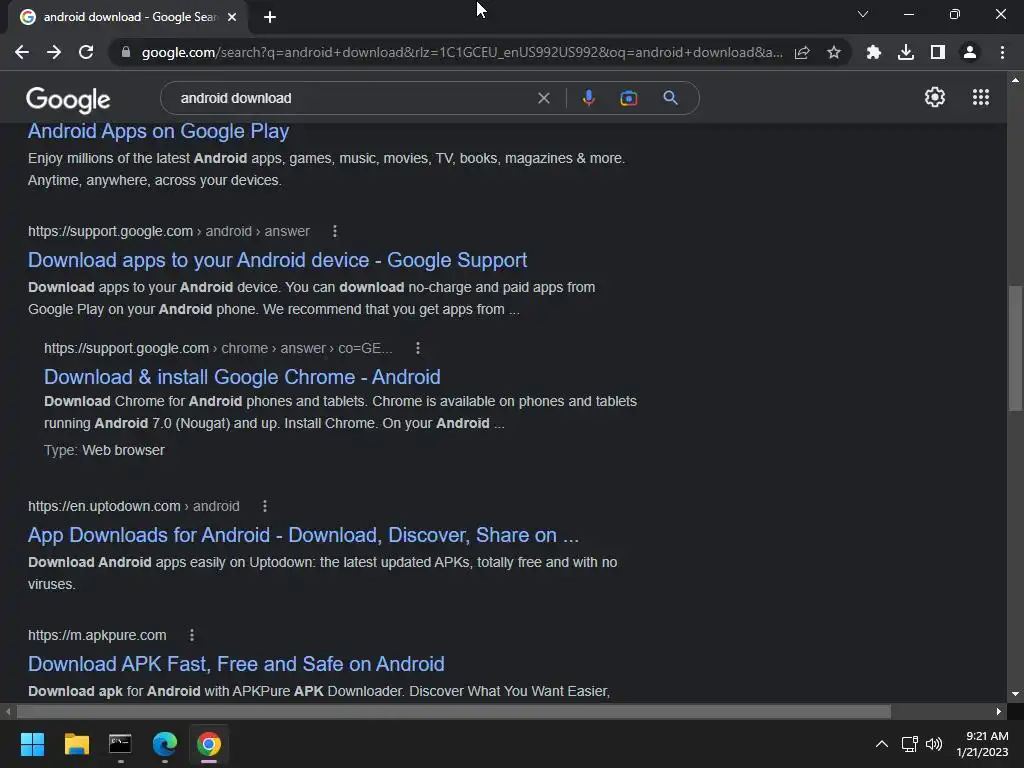Open the terminal from the taskbar
Image resolution: width=1024 pixels, height=768 pixels.
click(120, 744)
